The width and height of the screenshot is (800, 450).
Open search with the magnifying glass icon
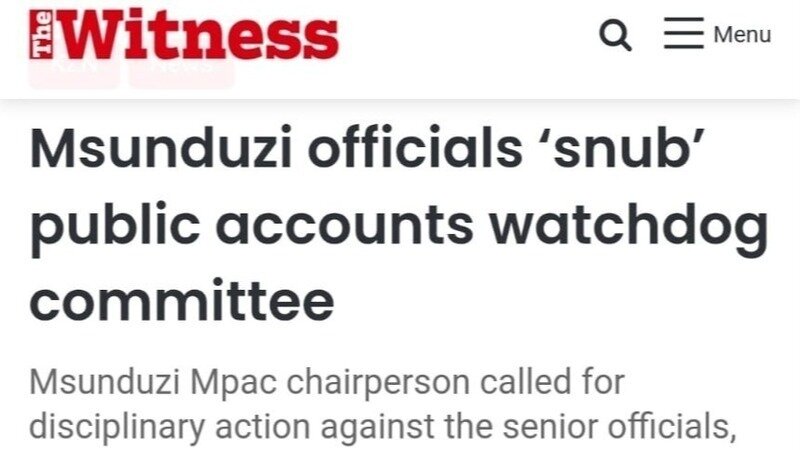615,36
